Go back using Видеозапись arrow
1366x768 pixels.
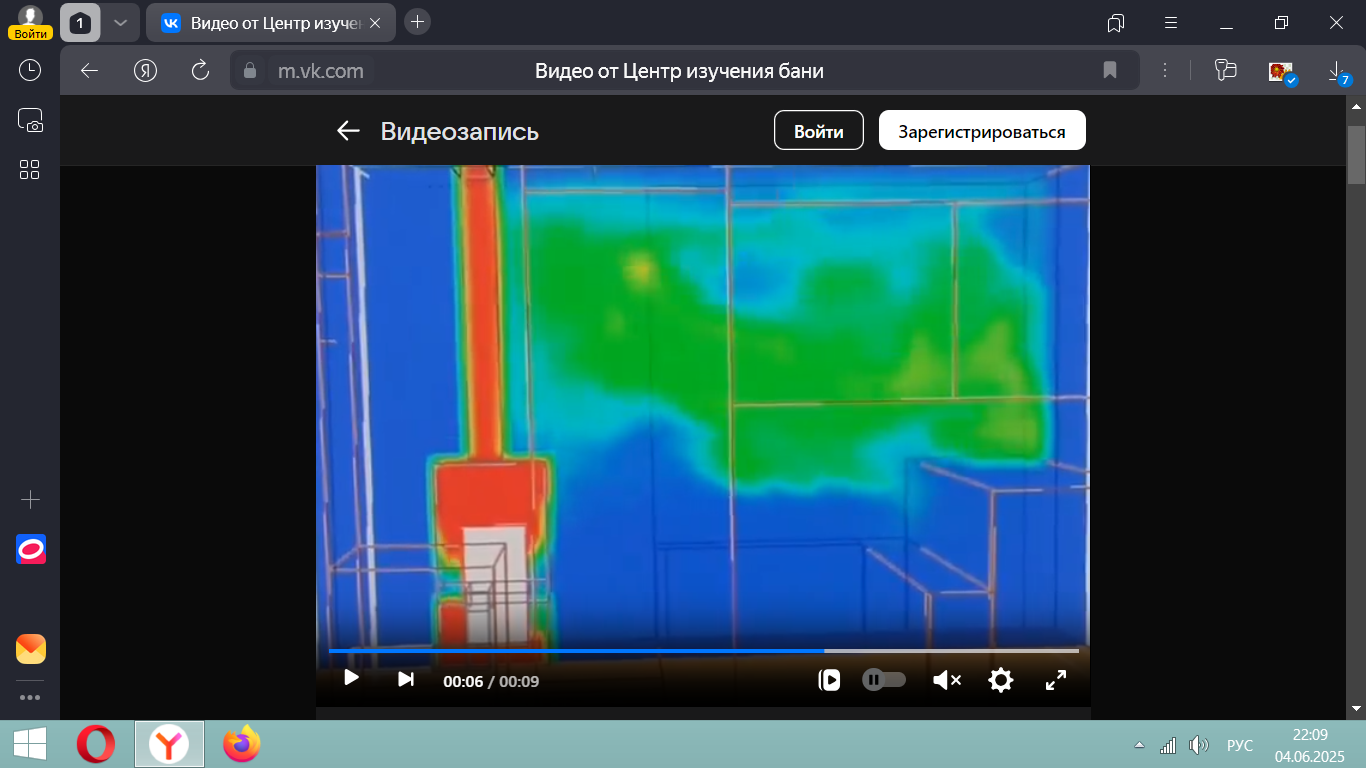[x=348, y=131]
